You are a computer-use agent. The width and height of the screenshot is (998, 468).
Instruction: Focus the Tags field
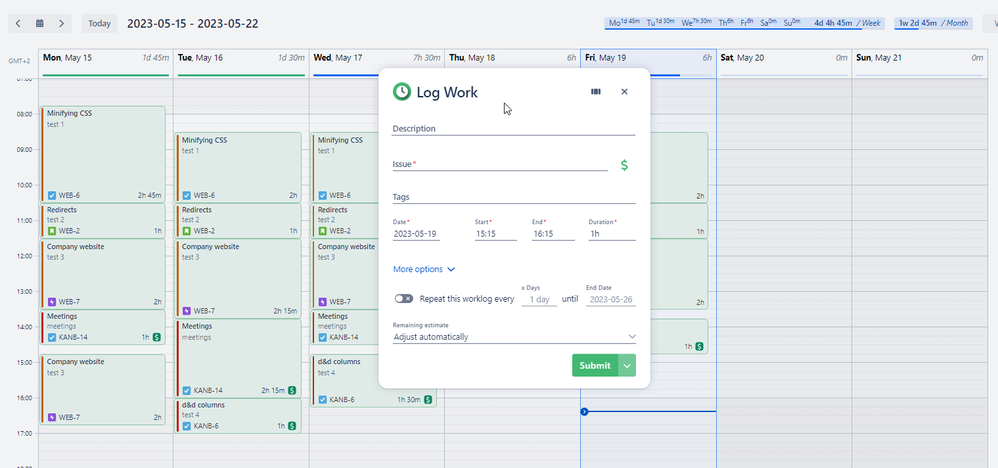[514, 197]
